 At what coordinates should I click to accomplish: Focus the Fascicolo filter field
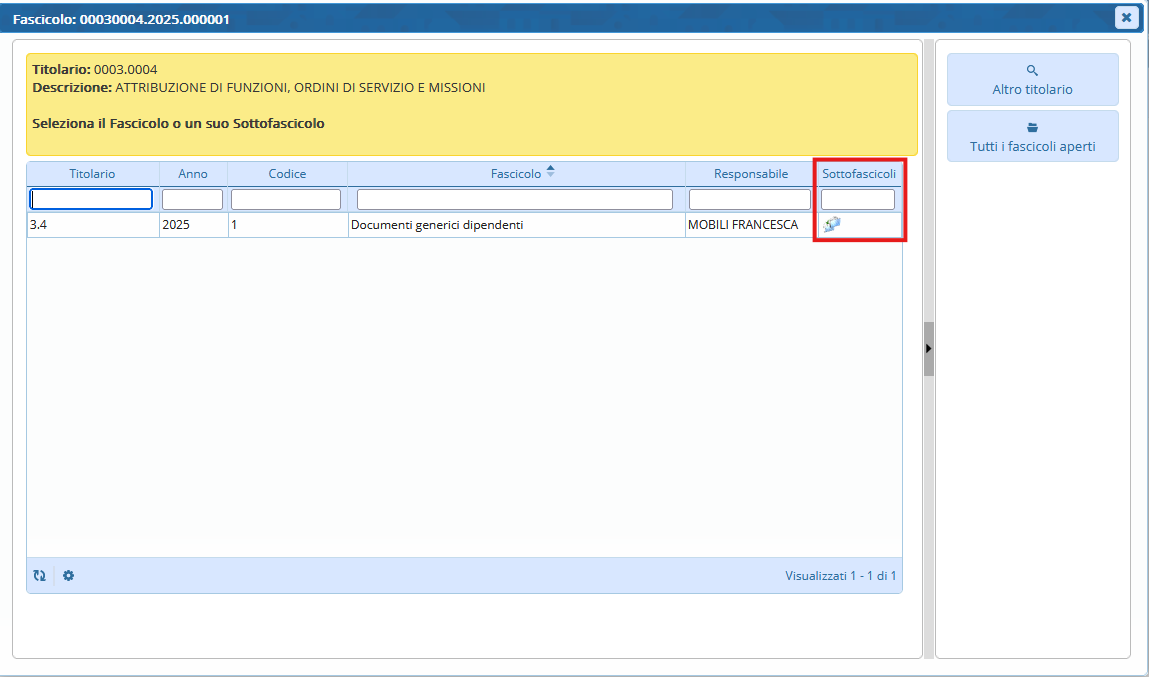point(515,199)
